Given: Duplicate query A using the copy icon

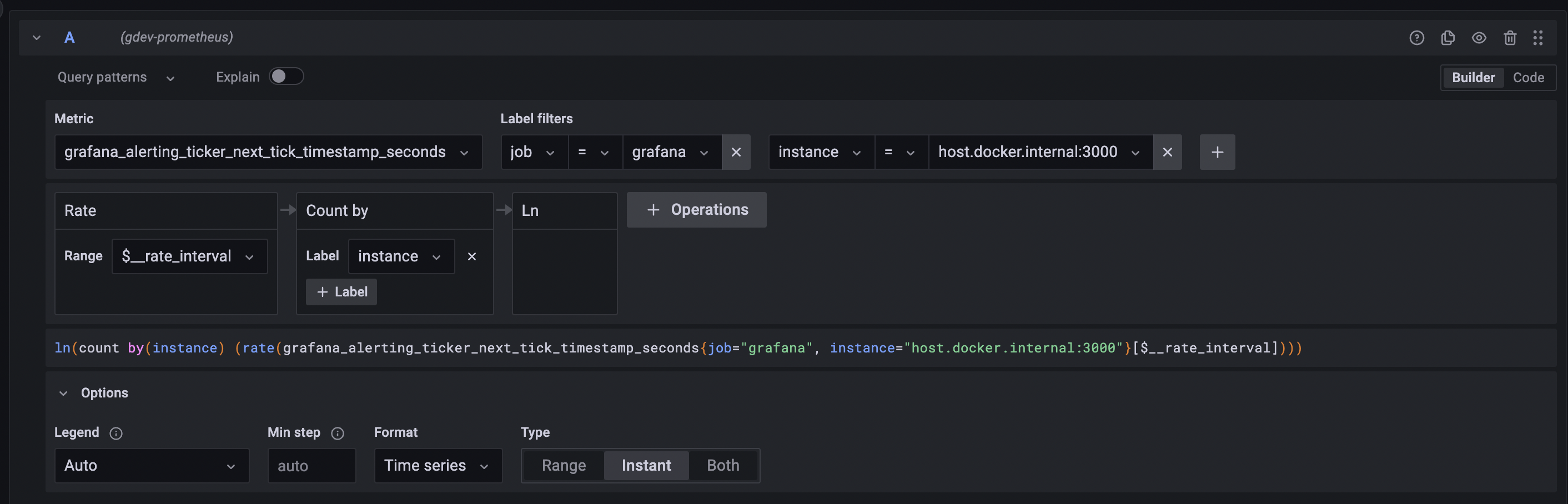Looking at the screenshot, I should tap(1448, 37).
